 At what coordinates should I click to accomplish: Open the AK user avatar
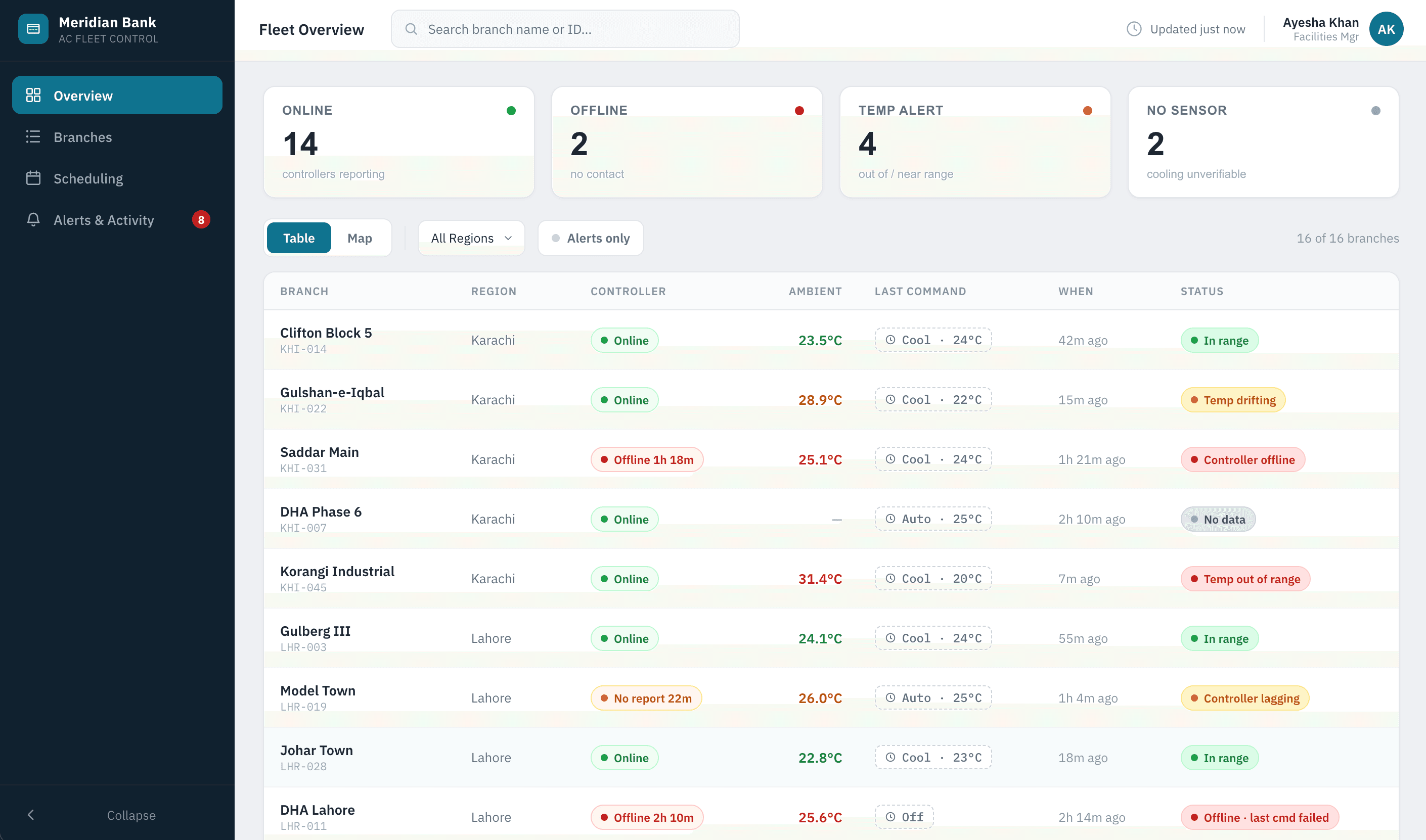[x=1386, y=29]
